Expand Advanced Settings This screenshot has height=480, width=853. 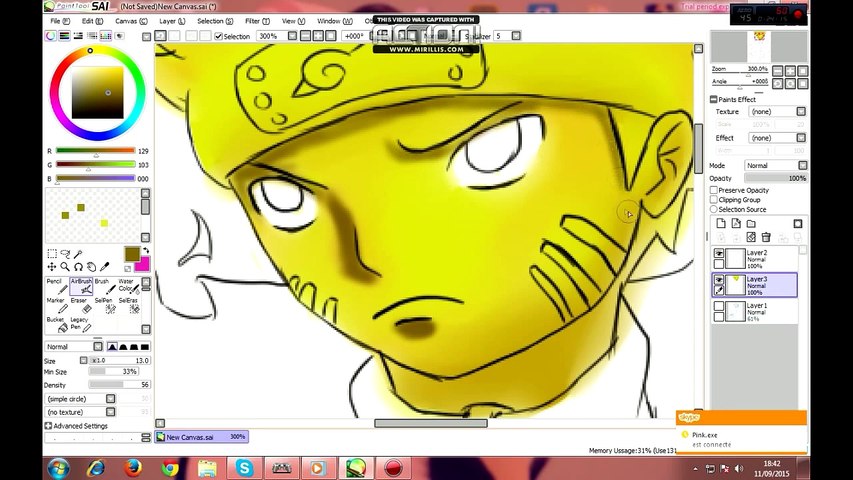tap(48, 426)
